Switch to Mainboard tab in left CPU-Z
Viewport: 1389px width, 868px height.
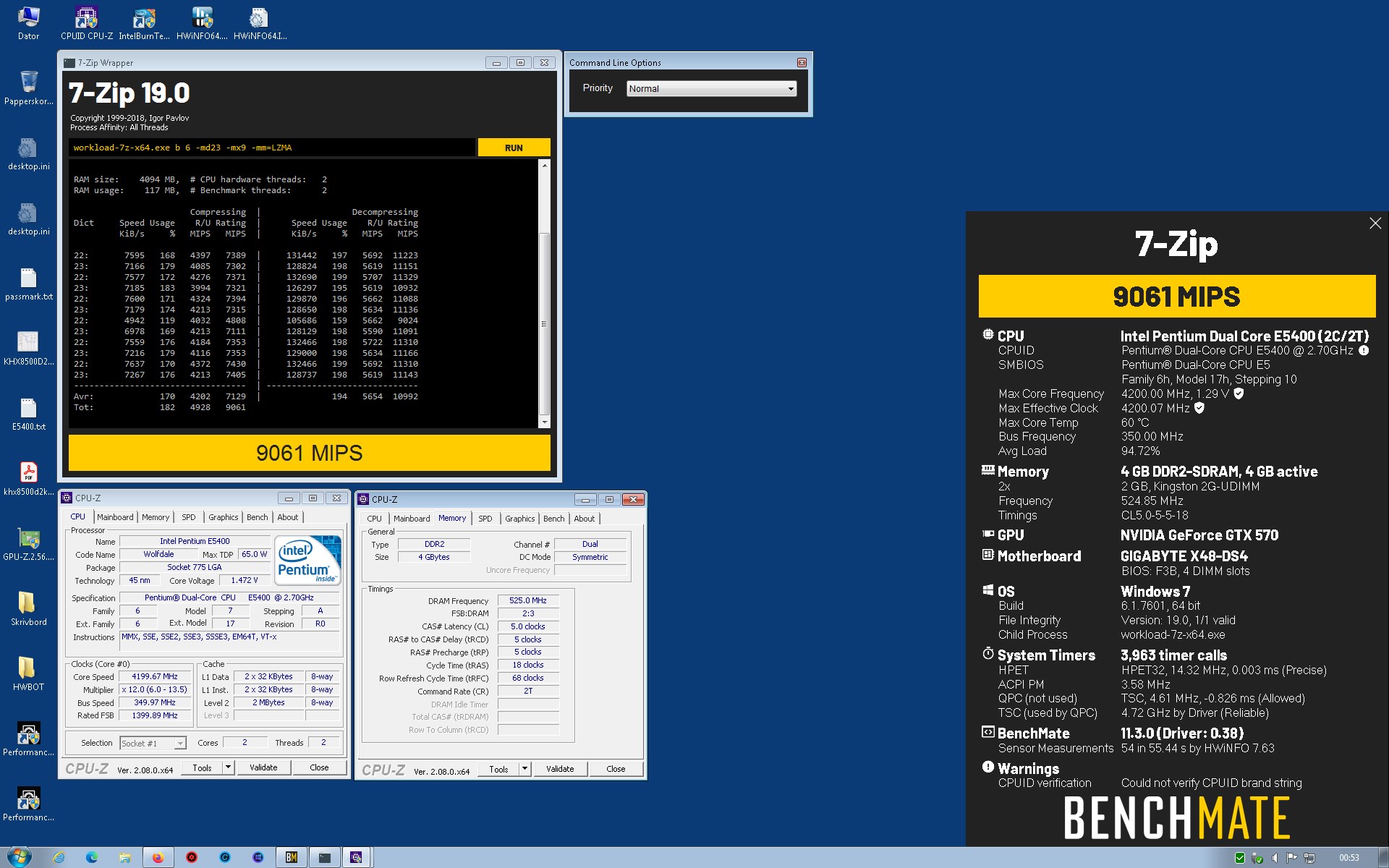pyautogui.click(x=115, y=517)
